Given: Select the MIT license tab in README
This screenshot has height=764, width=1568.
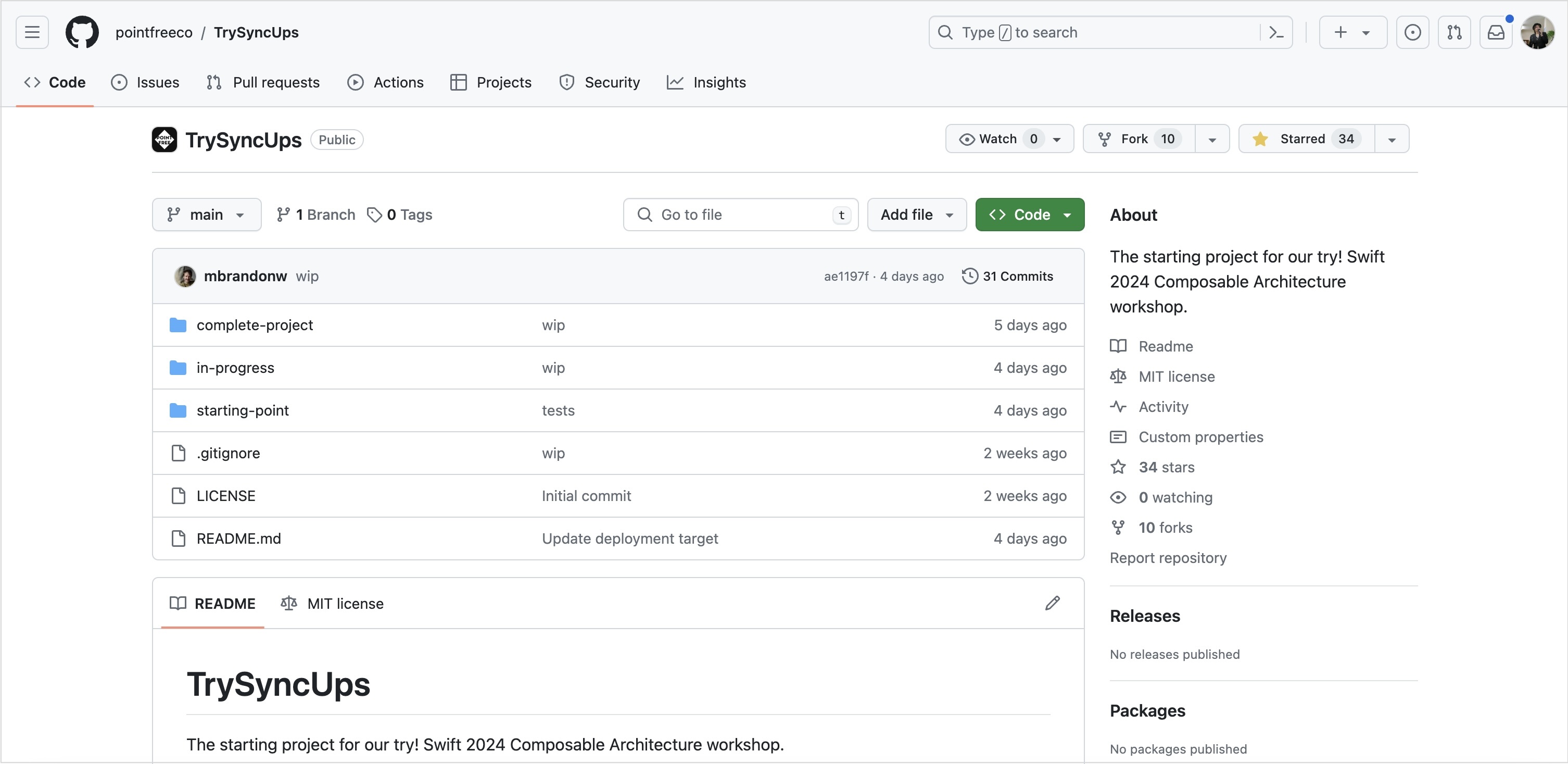Looking at the screenshot, I should pos(332,603).
